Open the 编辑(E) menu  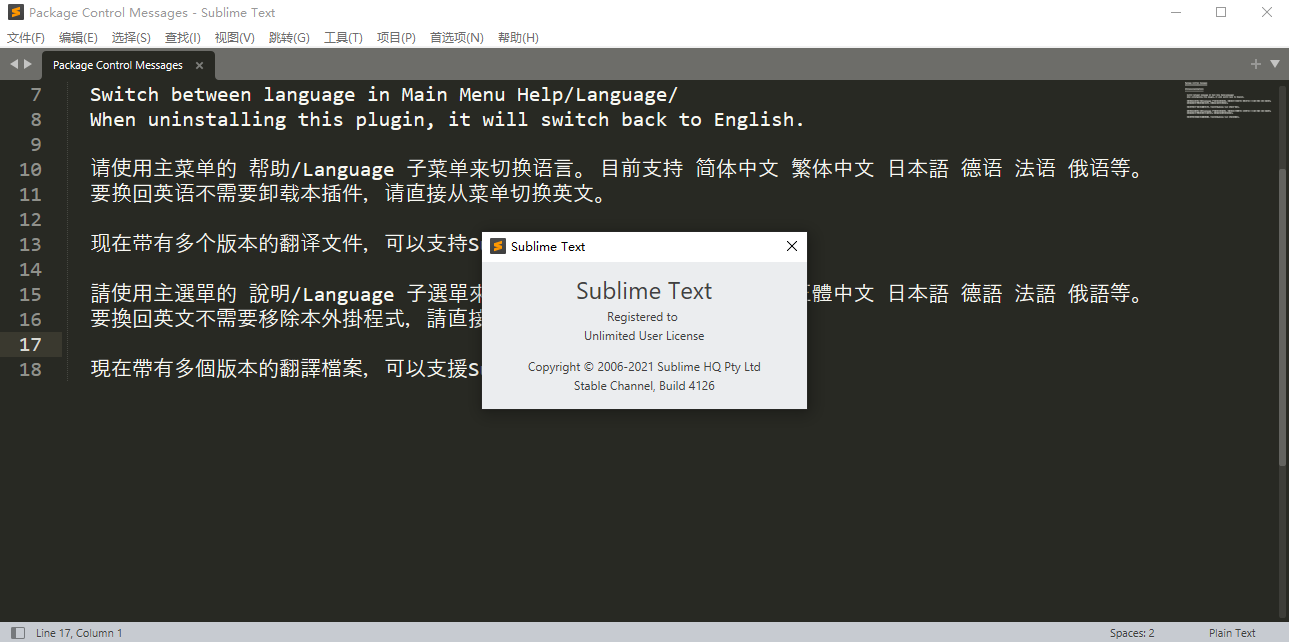point(78,38)
